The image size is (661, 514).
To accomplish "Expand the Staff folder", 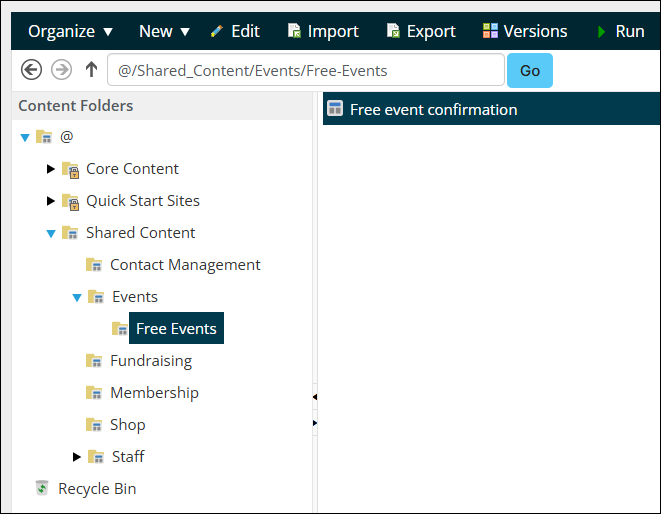I will [76, 457].
